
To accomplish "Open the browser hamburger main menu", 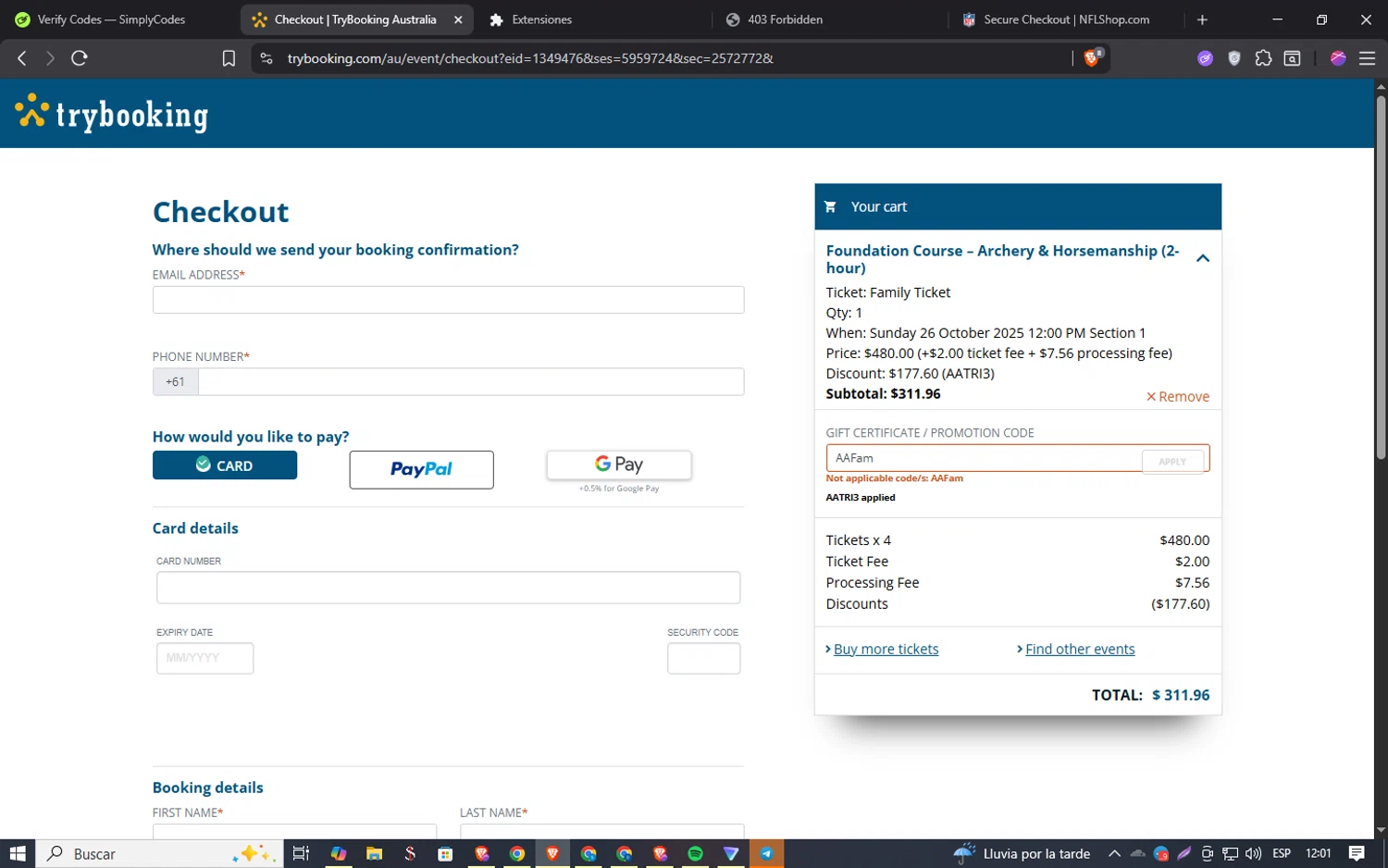I will (1367, 58).
